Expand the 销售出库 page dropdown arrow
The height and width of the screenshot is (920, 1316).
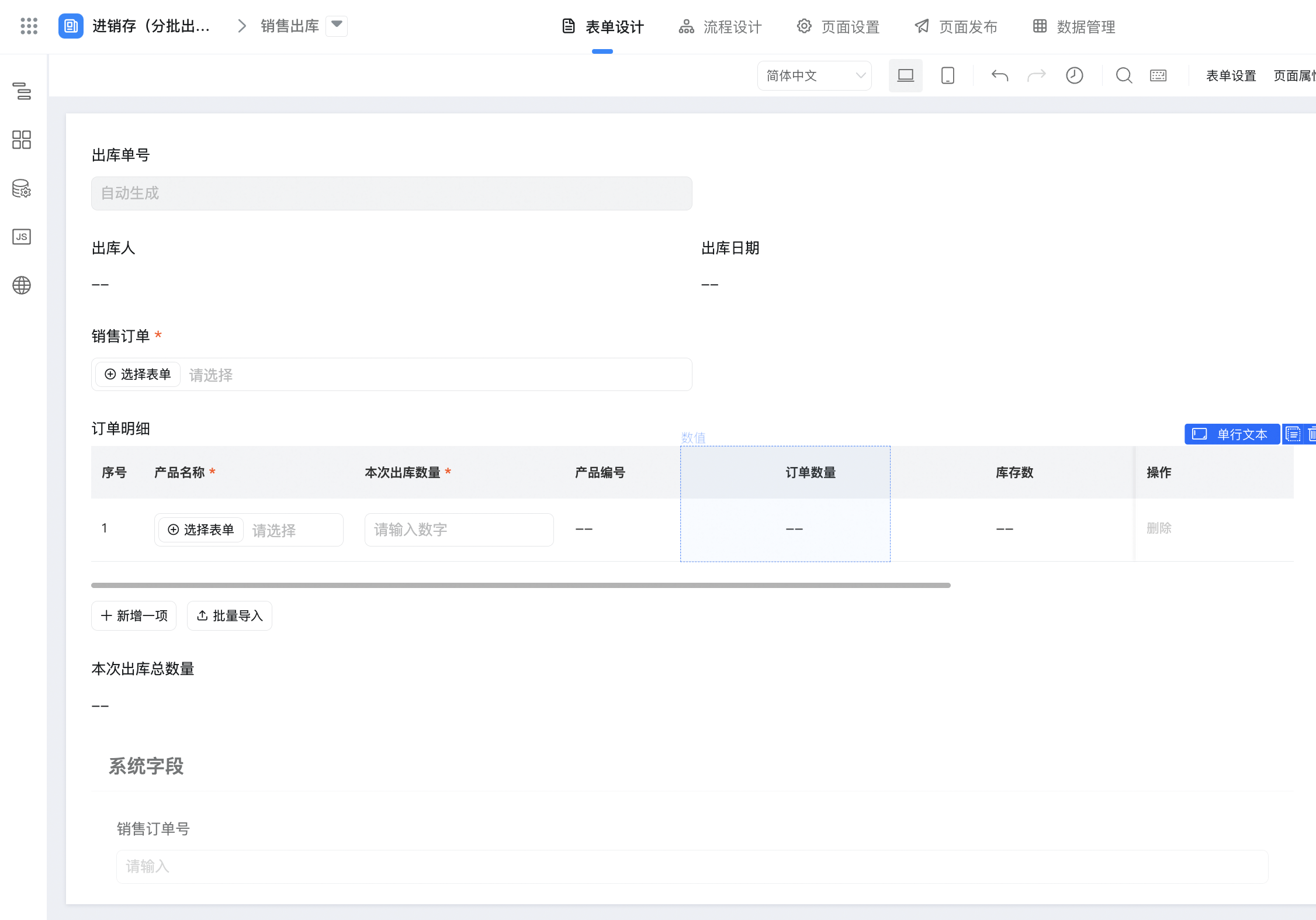click(x=337, y=26)
